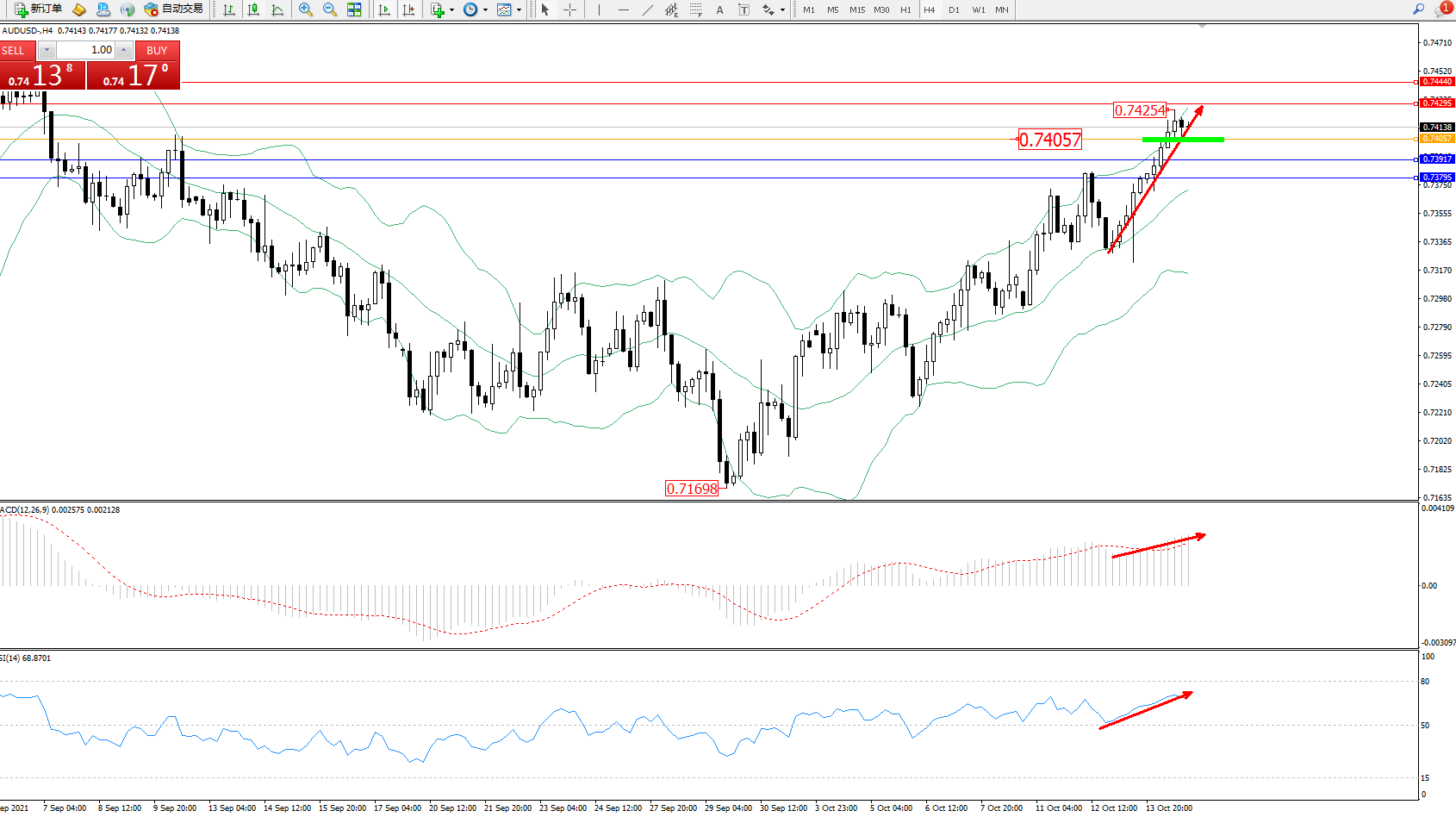The height and width of the screenshot is (817, 1456).
Task: Pick the draw trendline tool
Action: (648, 9)
